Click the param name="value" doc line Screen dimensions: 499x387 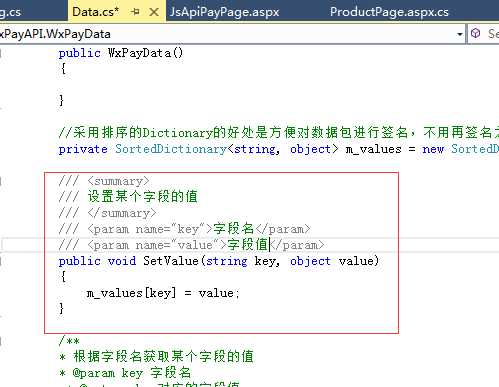coord(191,245)
